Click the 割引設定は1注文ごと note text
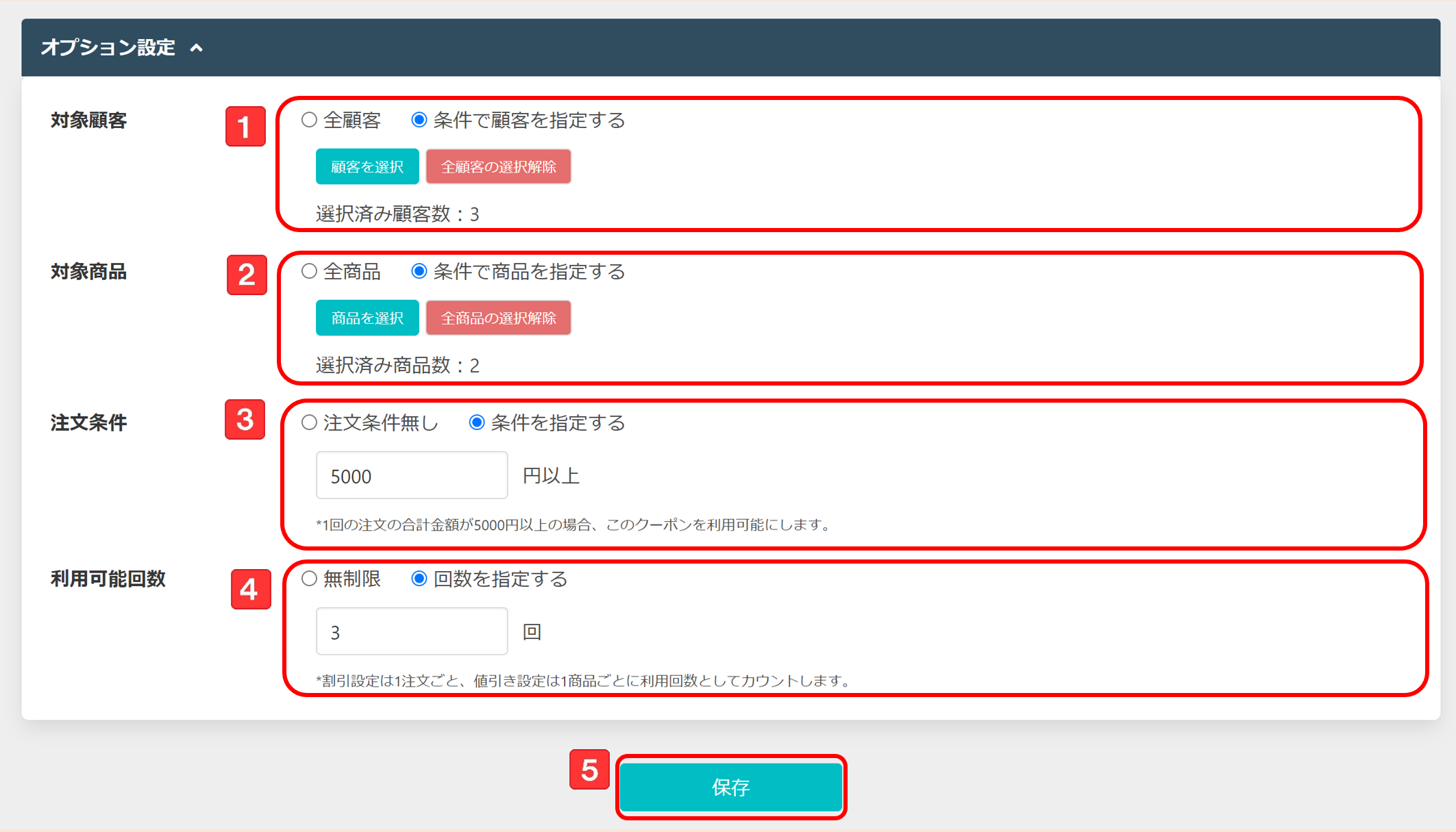Image resolution: width=1456 pixels, height=832 pixels. (x=584, y=681)
